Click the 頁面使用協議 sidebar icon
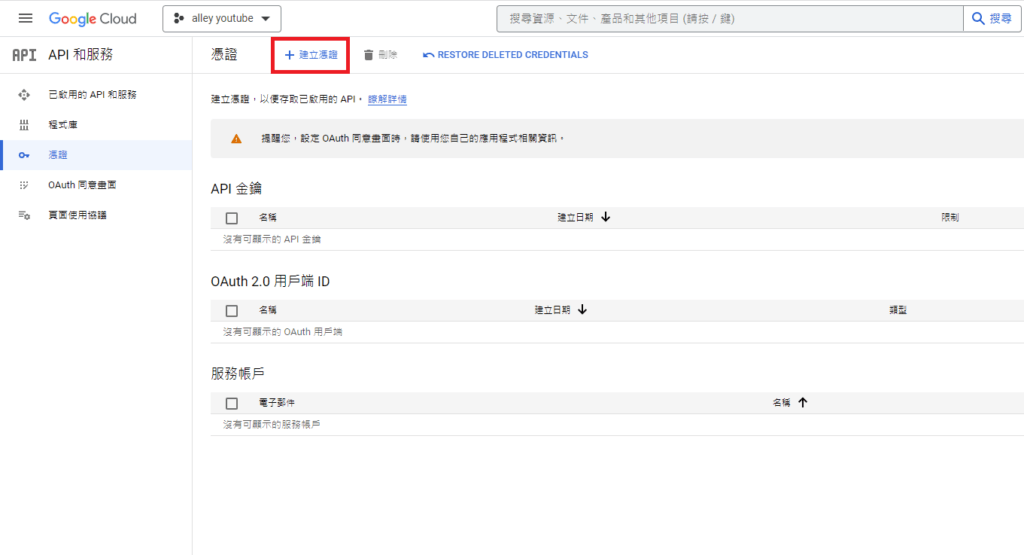 coord(25,215)
